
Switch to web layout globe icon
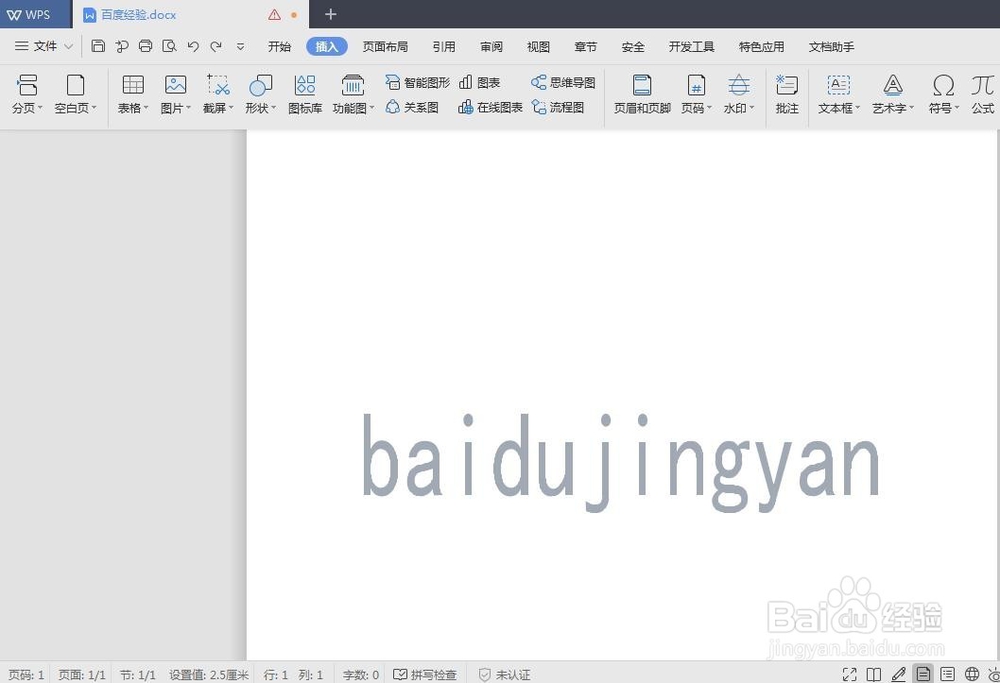click(971, 674)
